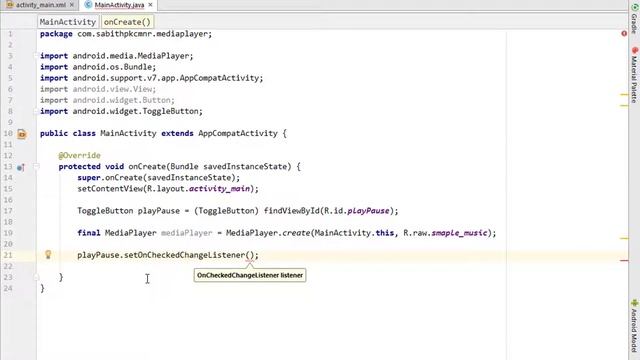Click the greyed 'mediaPlayer' variable name
The image size is (640, 360).
click(x=187, y=233)
